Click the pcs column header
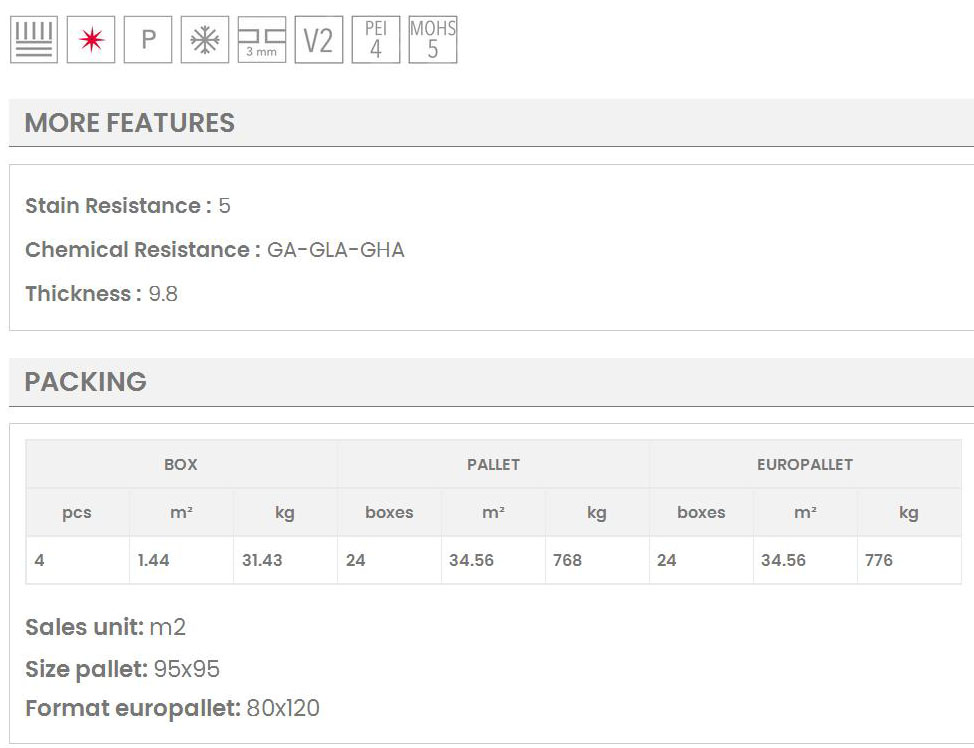The image size is (974, 748). (77, 512)
